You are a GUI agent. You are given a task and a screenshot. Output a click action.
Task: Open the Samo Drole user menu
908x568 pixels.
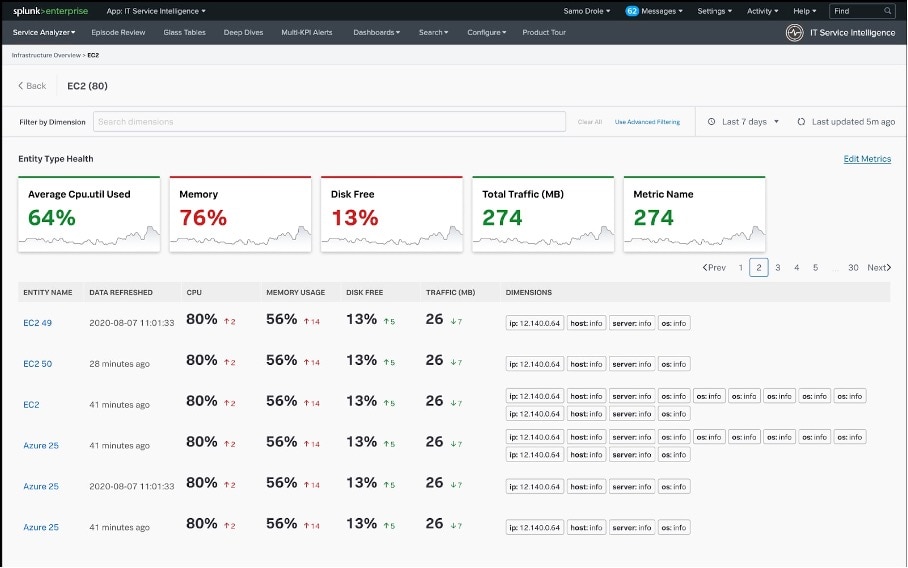point(587,11)
